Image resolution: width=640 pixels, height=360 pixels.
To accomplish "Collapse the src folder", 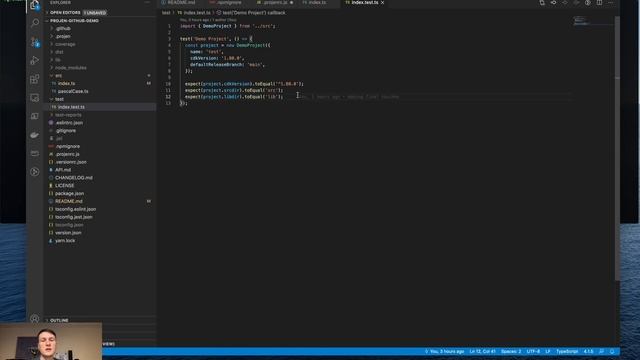I will (58, 76).
